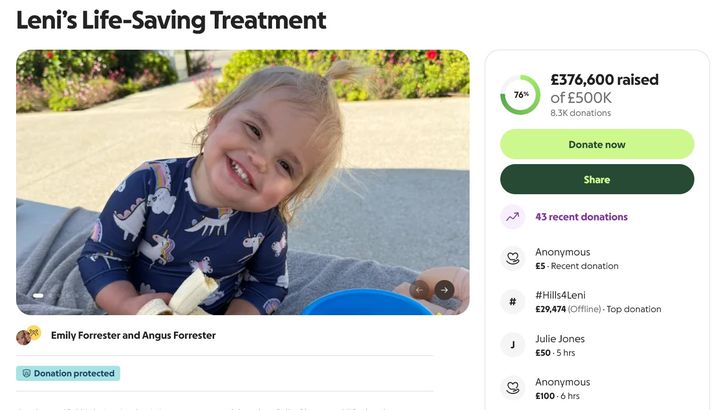Image resolution: width=720 pixels, height=410 pixels.
Task: Click the shield icon in Donation protected badge
Action: (x=25, y=373)
